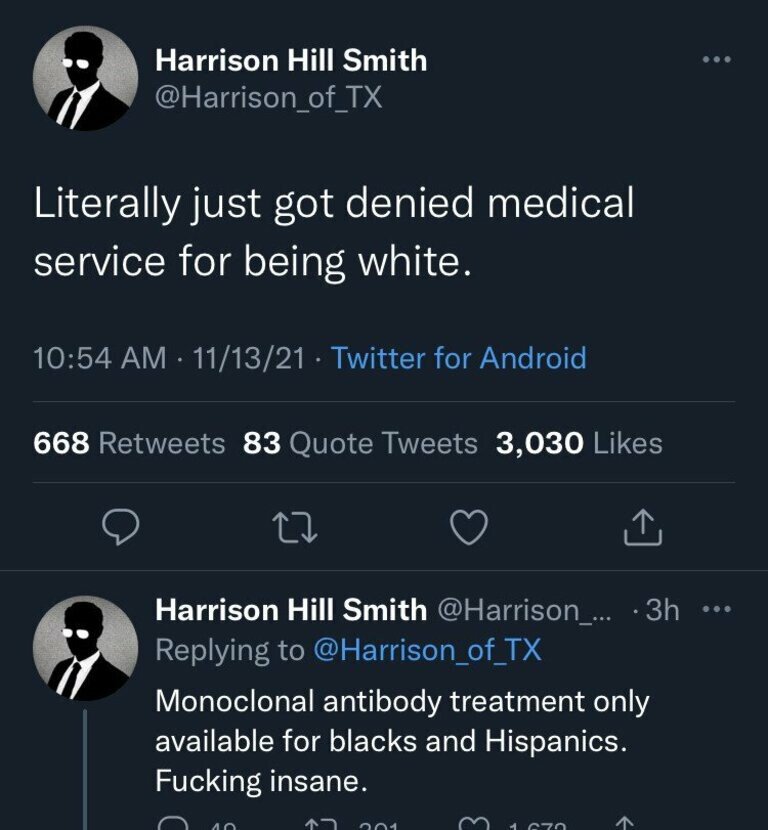Like the main tweet

point(468,527)
